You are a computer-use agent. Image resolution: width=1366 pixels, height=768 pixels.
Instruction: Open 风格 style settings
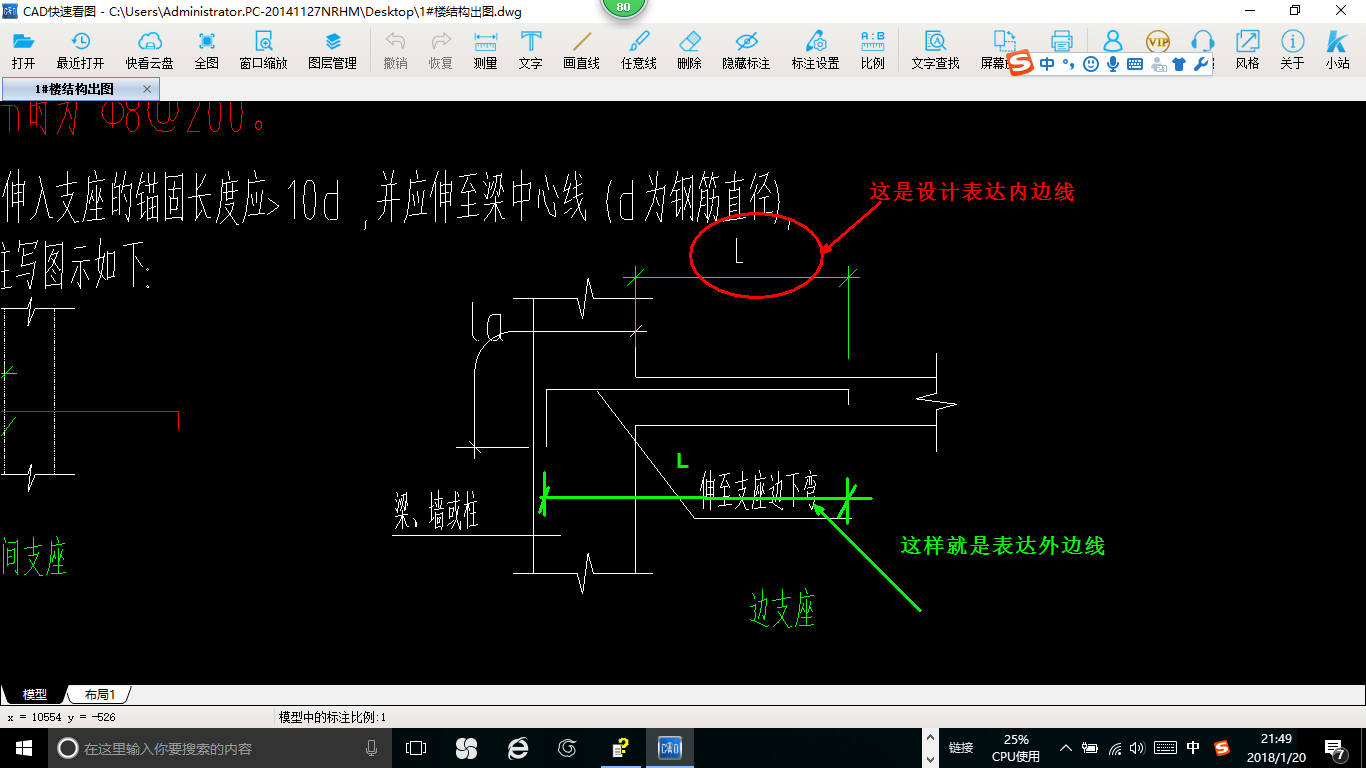[1247, 50]
